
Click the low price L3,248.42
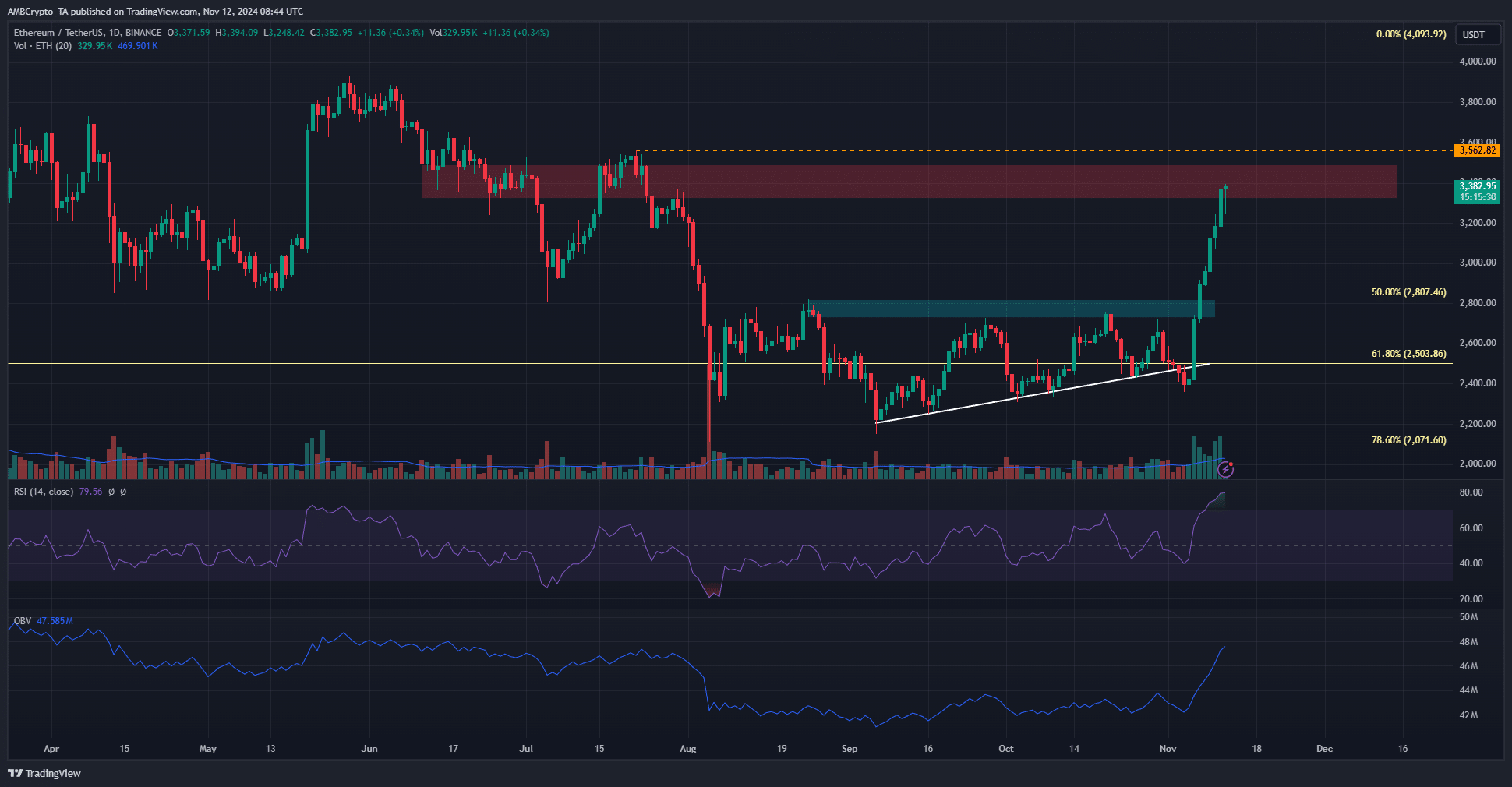(284, 33)
